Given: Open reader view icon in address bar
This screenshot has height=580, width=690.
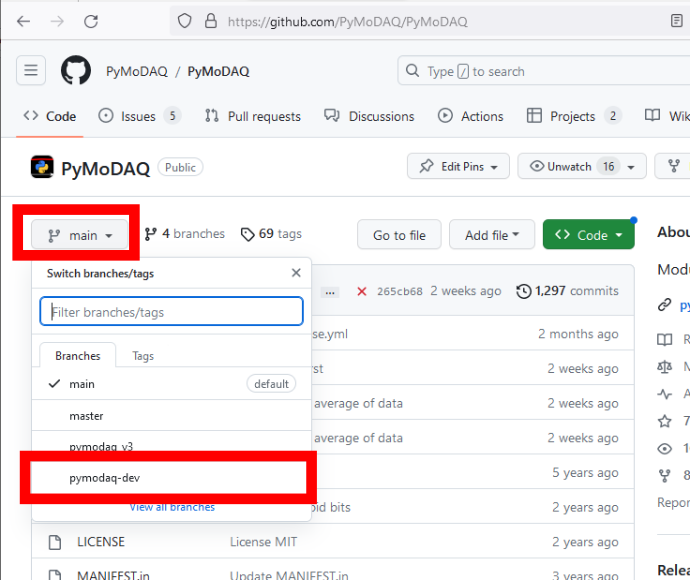Looking at the screenshot, I should [x=677, y=21].
